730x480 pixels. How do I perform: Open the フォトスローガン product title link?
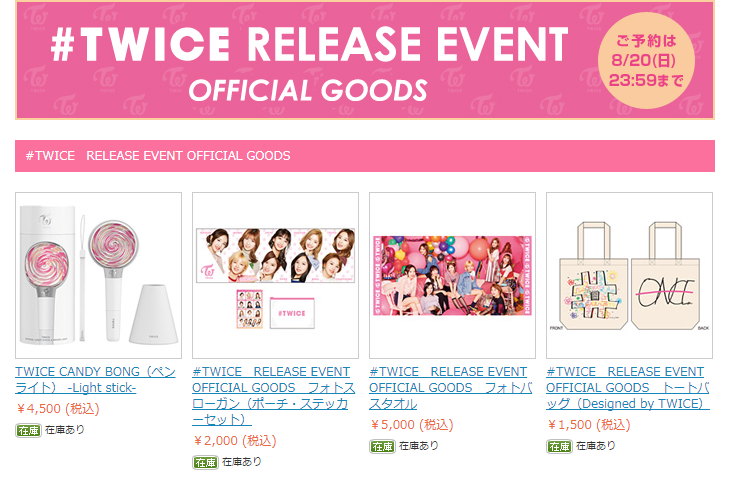click(x=274, y=395)
